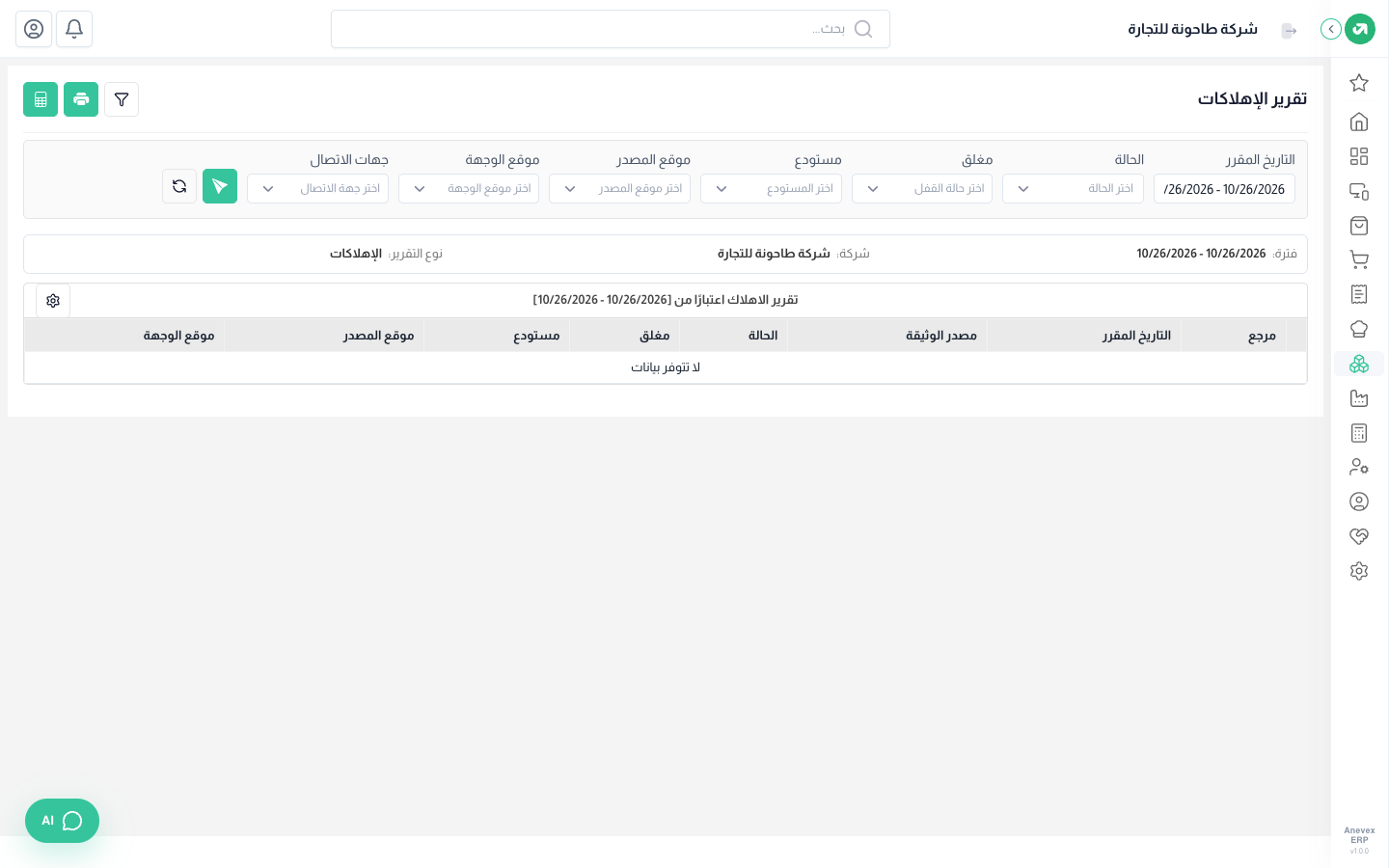The height and width of the screenshot is (868, 1389).
Task: Apply filters with the green send arrow button
Action: [220, 186]
